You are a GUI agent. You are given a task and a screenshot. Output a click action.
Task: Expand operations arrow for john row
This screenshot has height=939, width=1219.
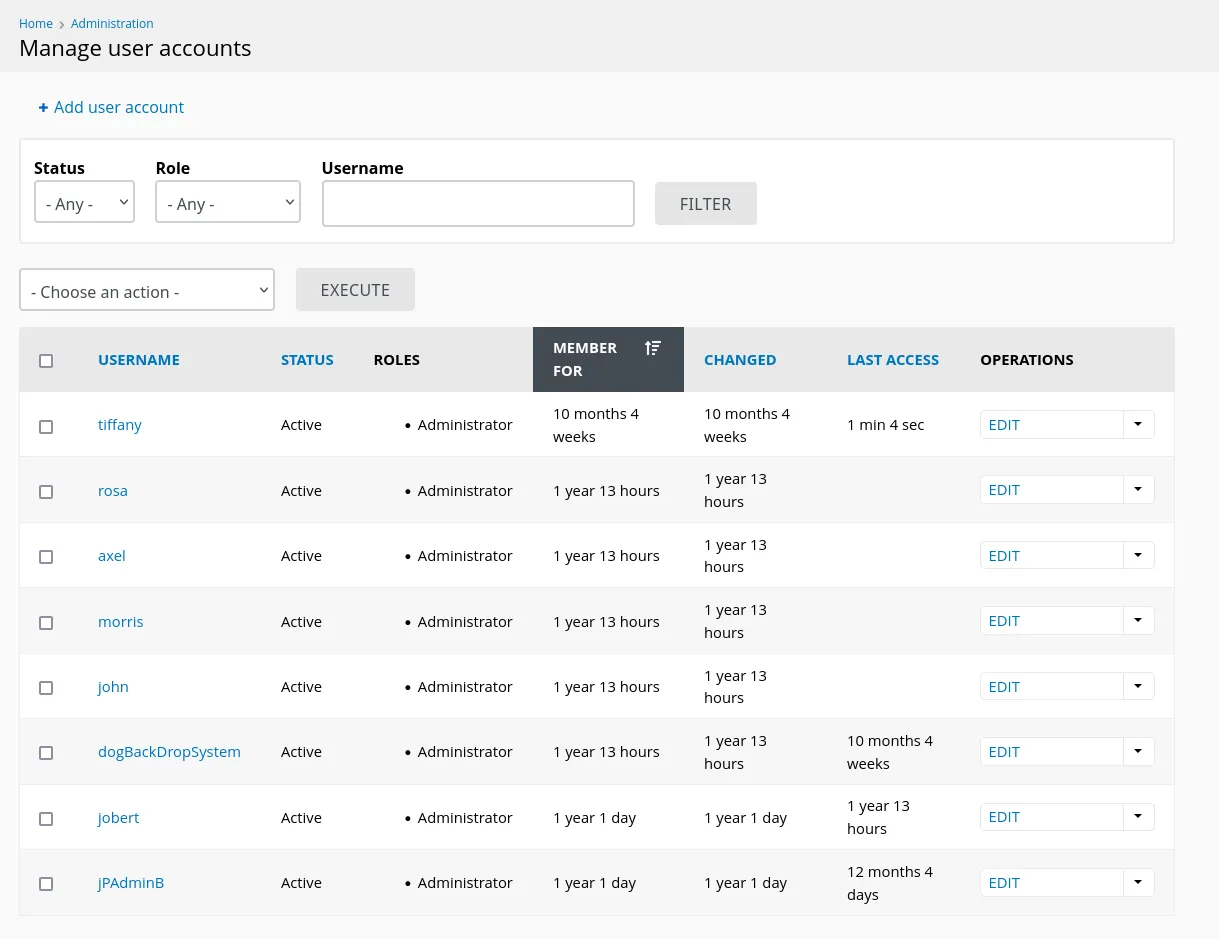[x=1138, y=687]
